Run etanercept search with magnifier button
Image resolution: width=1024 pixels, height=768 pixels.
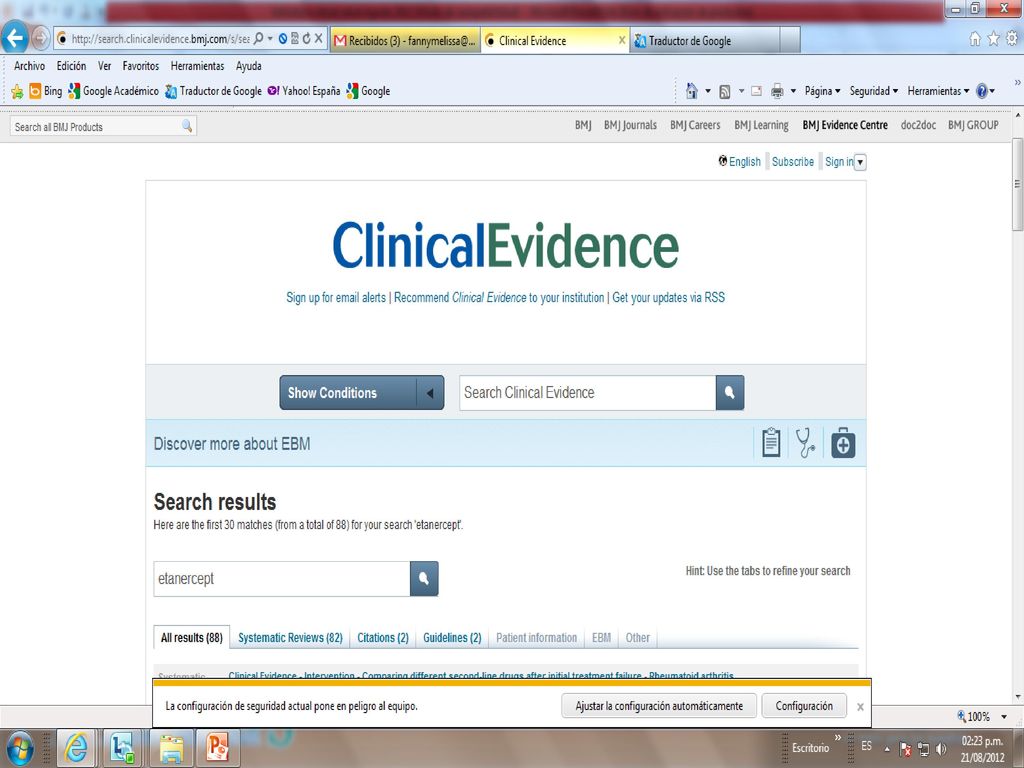coord(424,579)
